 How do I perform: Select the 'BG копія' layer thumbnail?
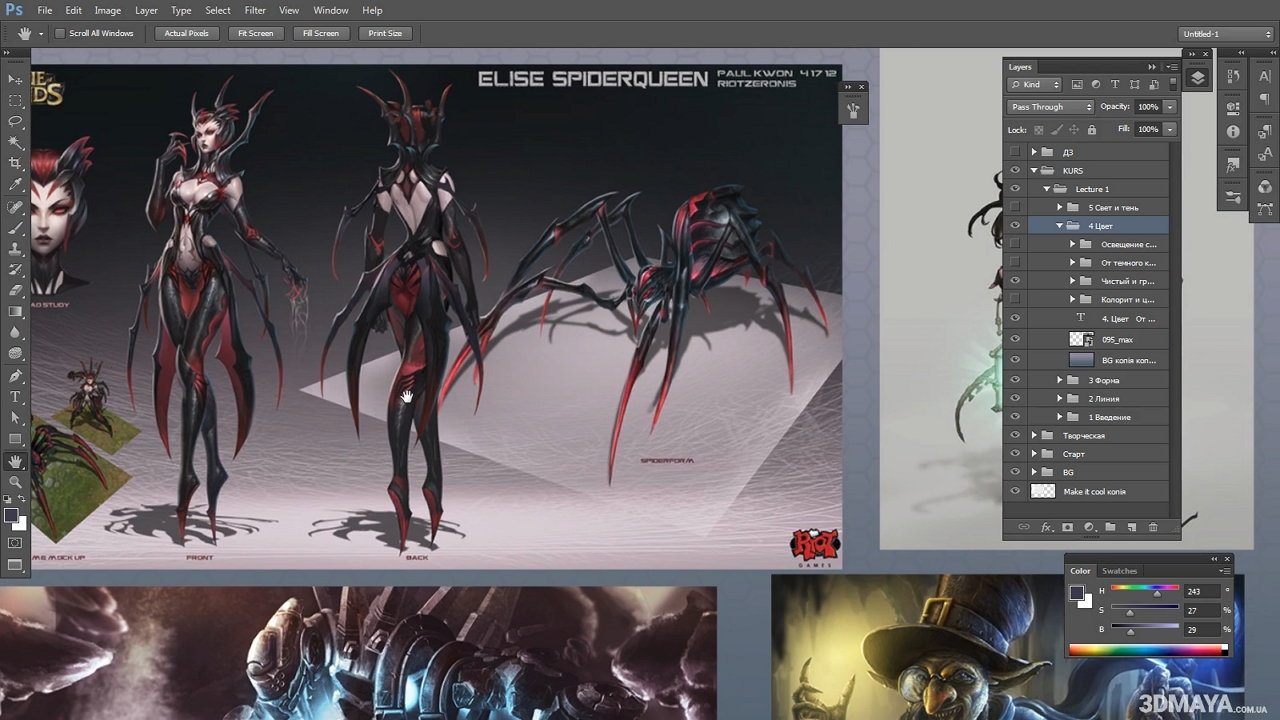(x=1082, y=360)
